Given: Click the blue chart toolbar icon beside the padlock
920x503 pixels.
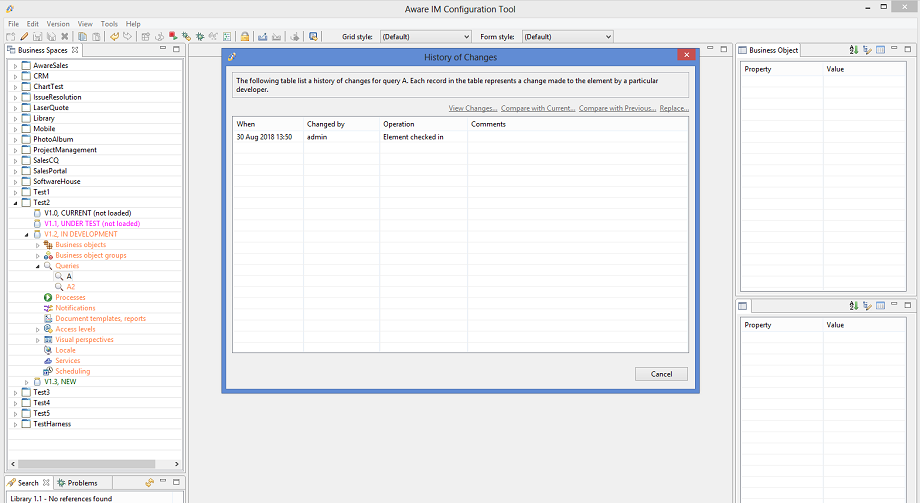Looking at the screenshot, I should click(262, 36).
